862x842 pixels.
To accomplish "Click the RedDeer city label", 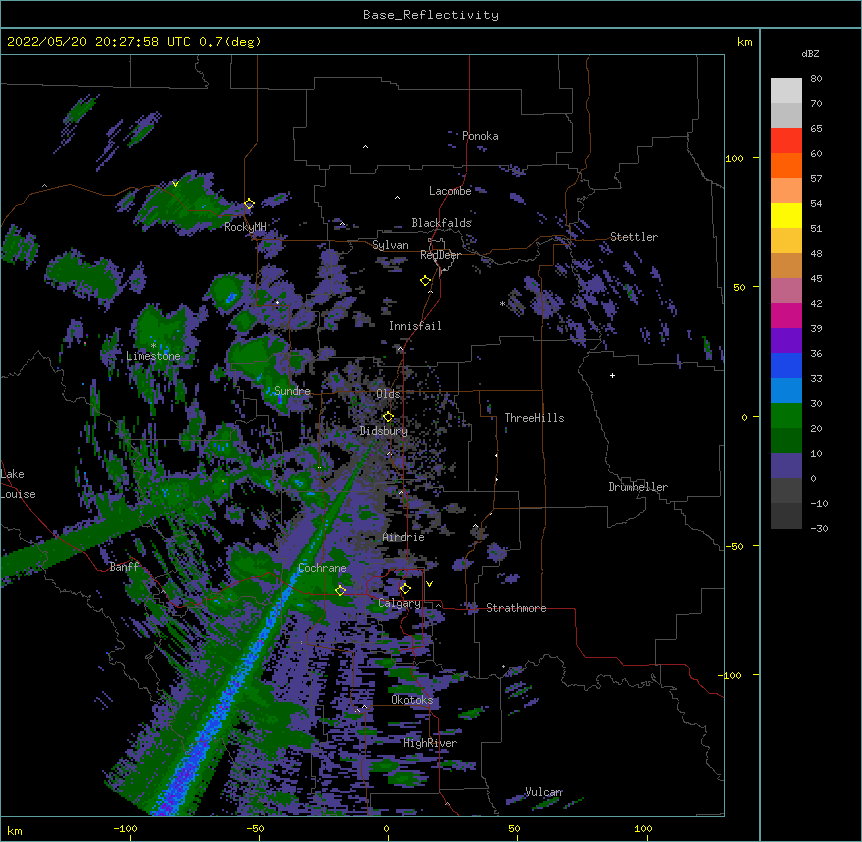I will pos(440,255).
